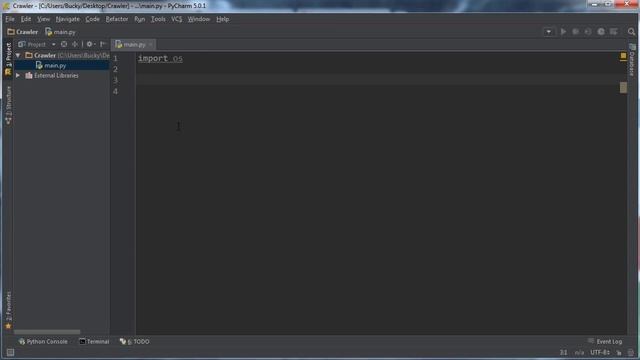Open the Project Structure icon in the top toolbar
The width and height of the screenshot is (640, 360).
613,31
